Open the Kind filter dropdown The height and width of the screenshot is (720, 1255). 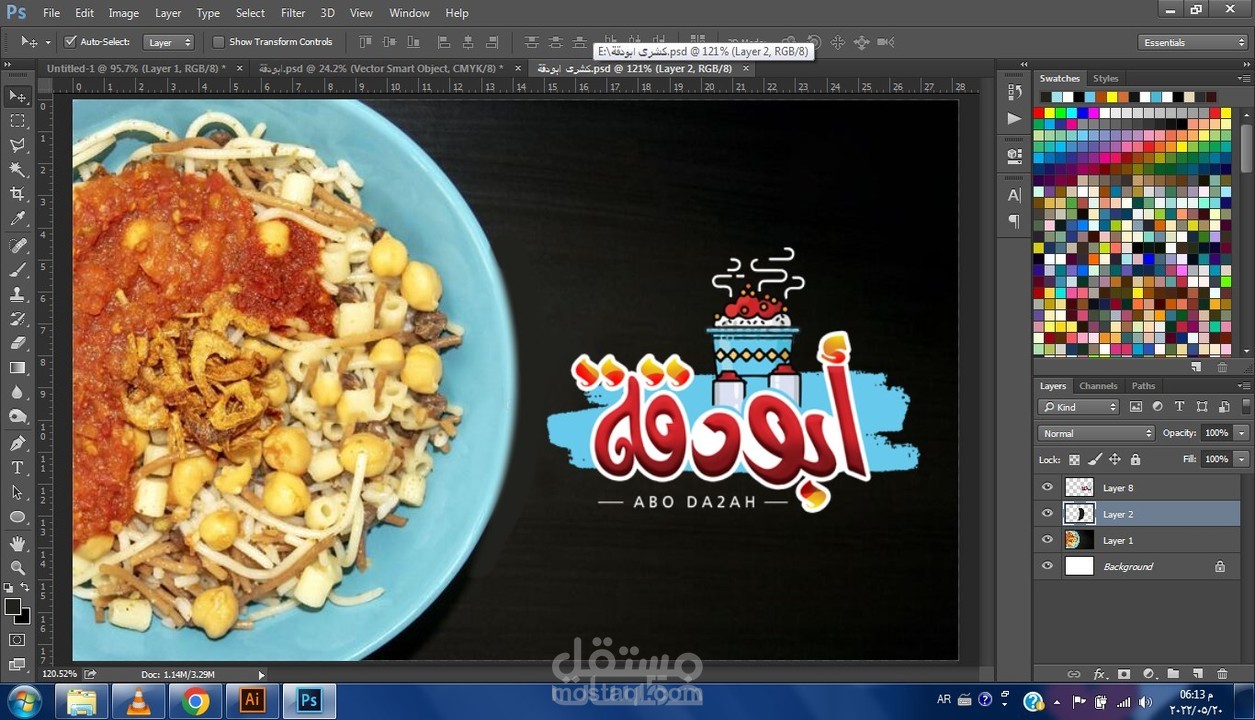coord(1079,407)
